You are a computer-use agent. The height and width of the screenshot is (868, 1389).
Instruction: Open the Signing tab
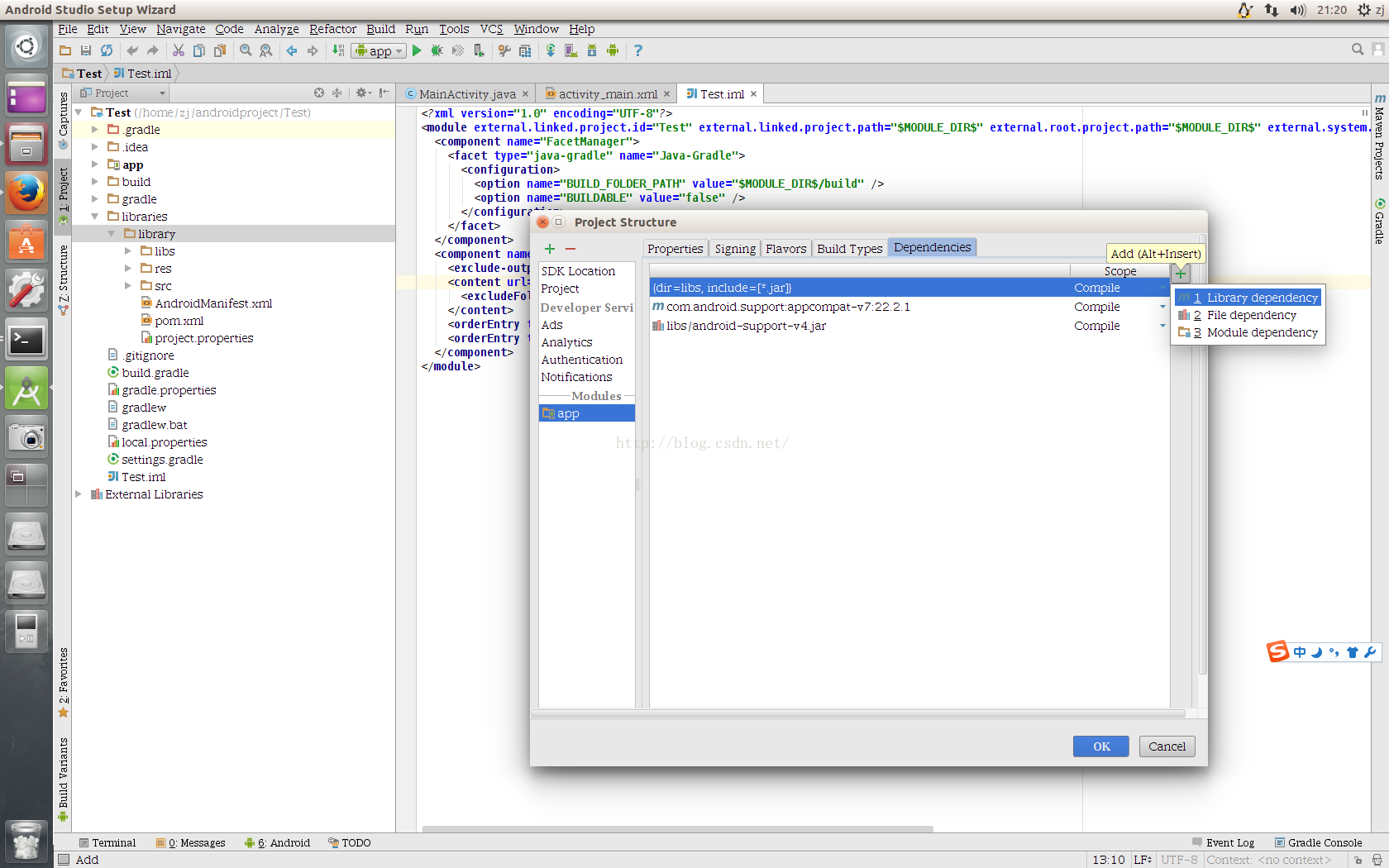(x=735, y=249)
